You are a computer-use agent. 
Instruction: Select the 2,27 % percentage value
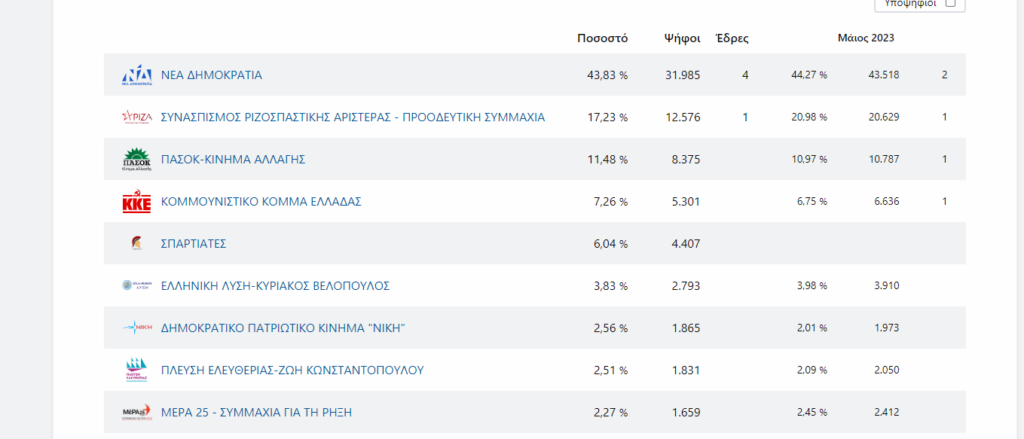(611, 412)
